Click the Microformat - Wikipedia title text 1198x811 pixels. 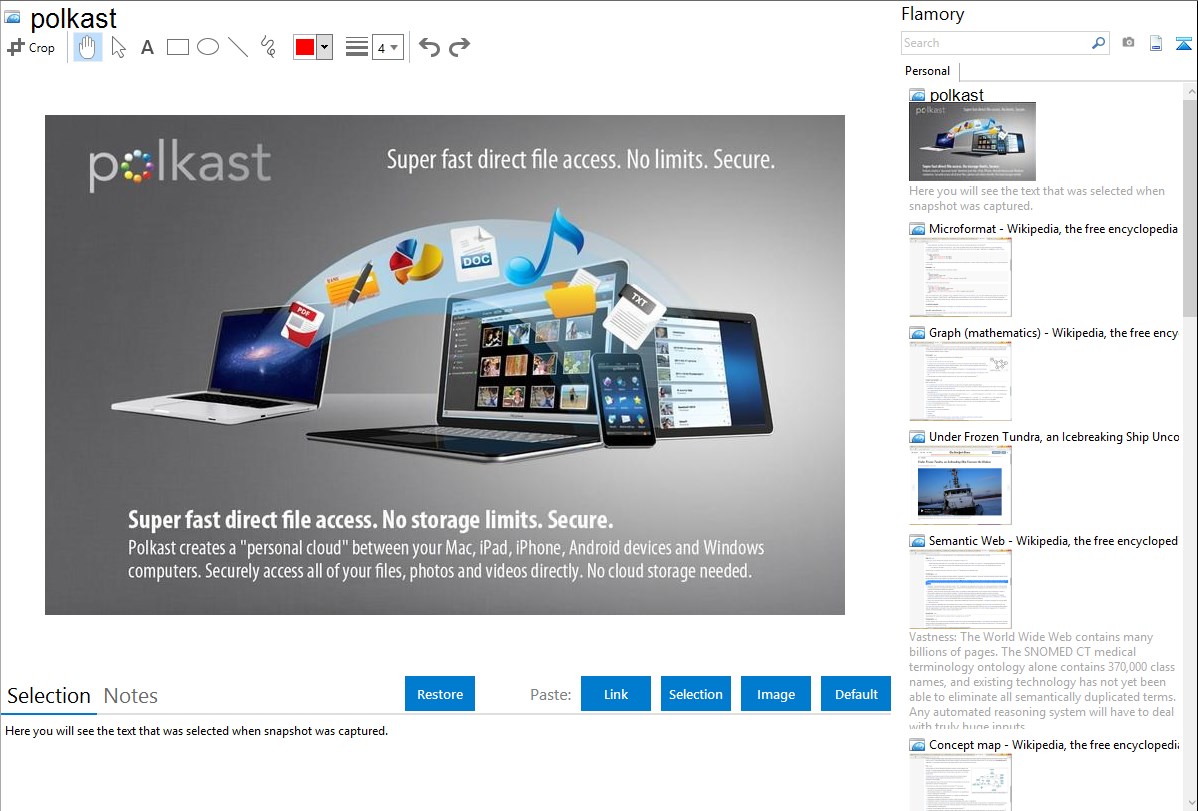coord(1054,229)
